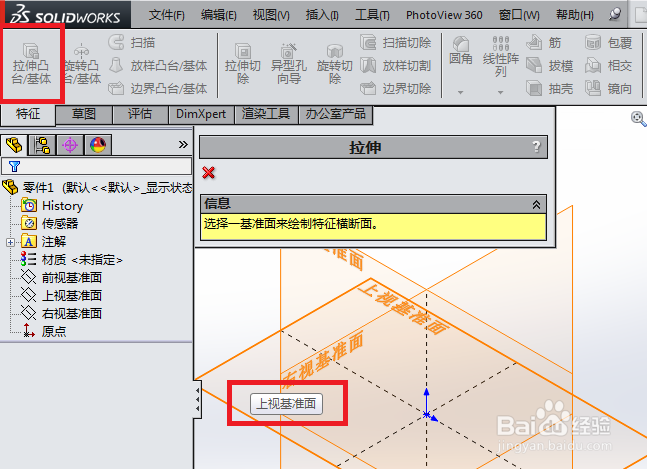This screenshot has width=647, height=469.
Task: Click the 拉伸凸台/基体 extrude boss tool
Action: (x=31, y=64)
